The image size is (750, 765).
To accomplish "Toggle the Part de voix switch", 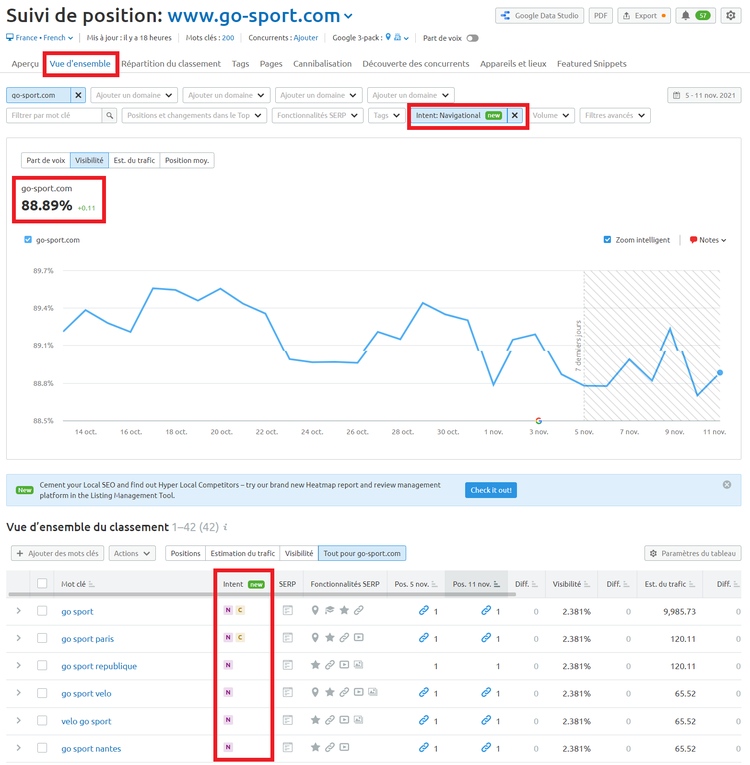I will click(472, 38).
